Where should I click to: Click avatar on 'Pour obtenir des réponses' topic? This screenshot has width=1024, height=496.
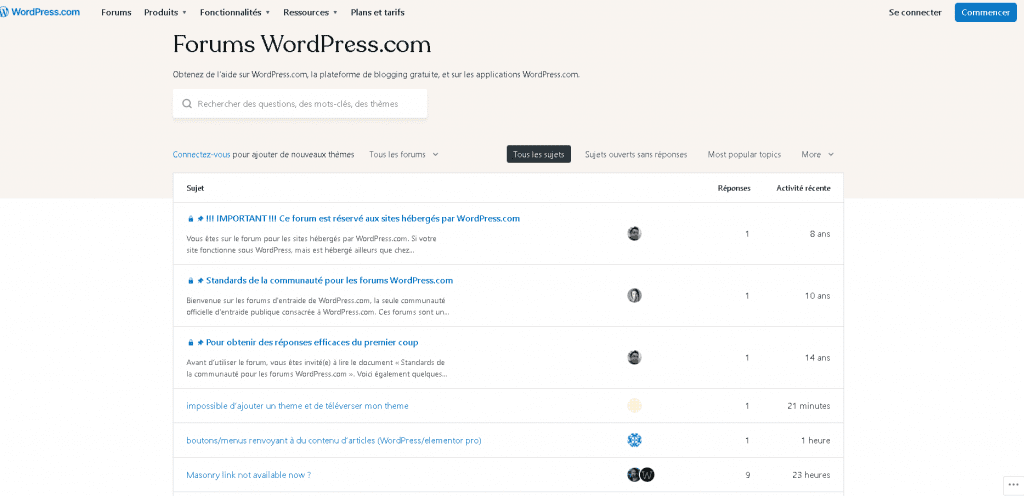[634, 357]
